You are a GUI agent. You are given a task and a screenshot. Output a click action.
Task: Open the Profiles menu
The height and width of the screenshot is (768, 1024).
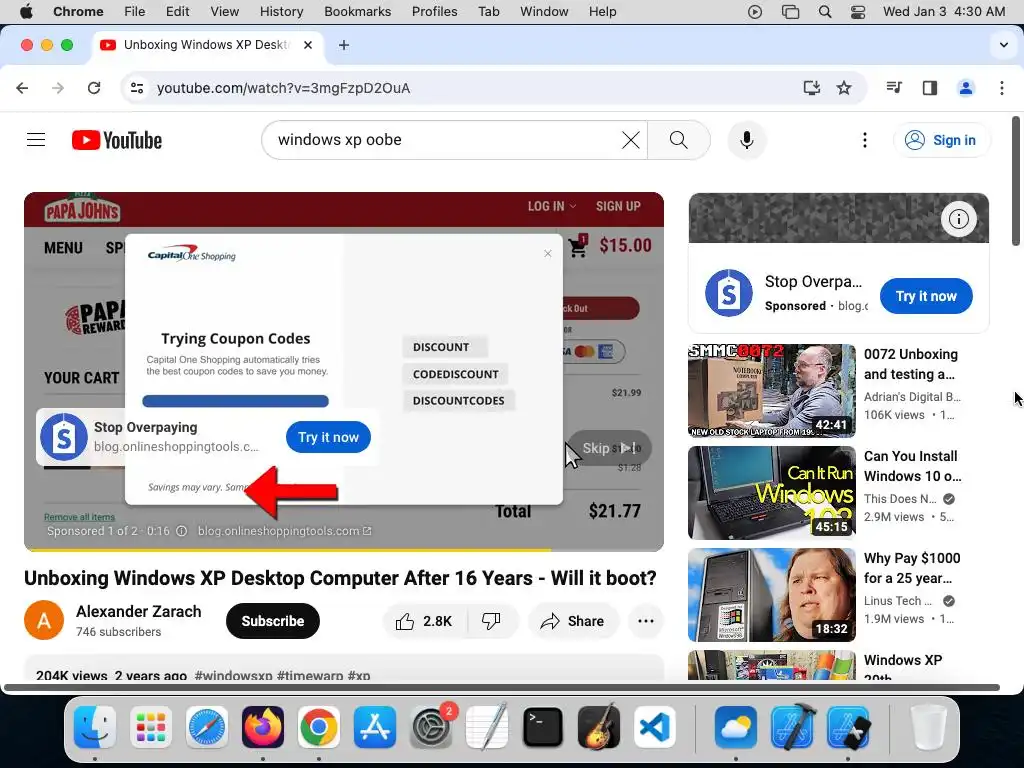[434, 11]
